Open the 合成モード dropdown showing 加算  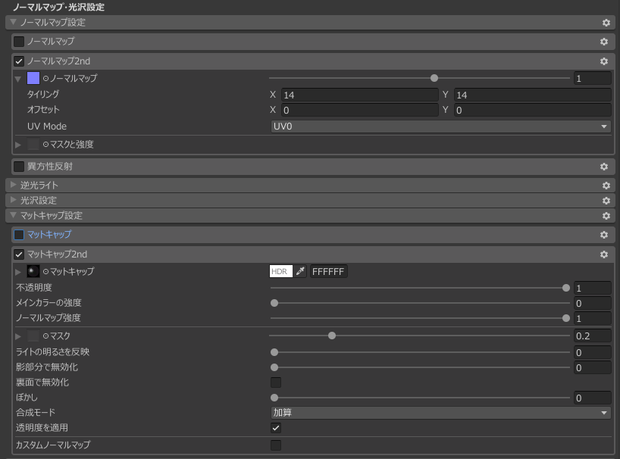coord(440,413)
